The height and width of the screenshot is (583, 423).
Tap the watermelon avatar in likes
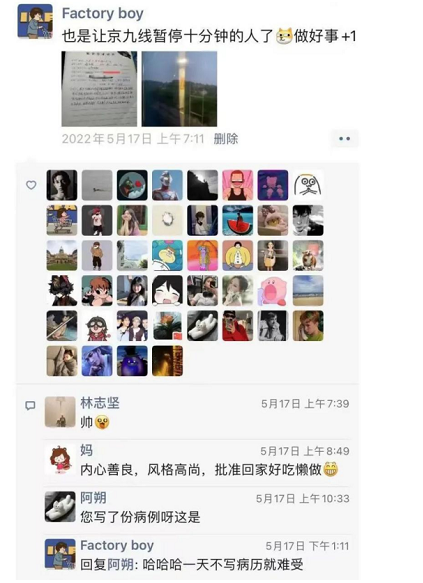click(x=238, y=220)
